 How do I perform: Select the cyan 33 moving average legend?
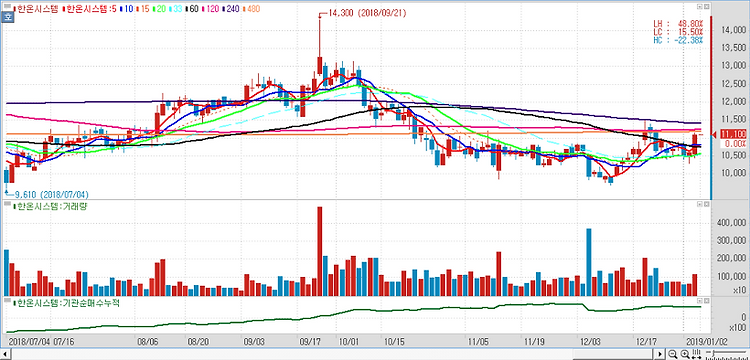(x=176, y=9)
